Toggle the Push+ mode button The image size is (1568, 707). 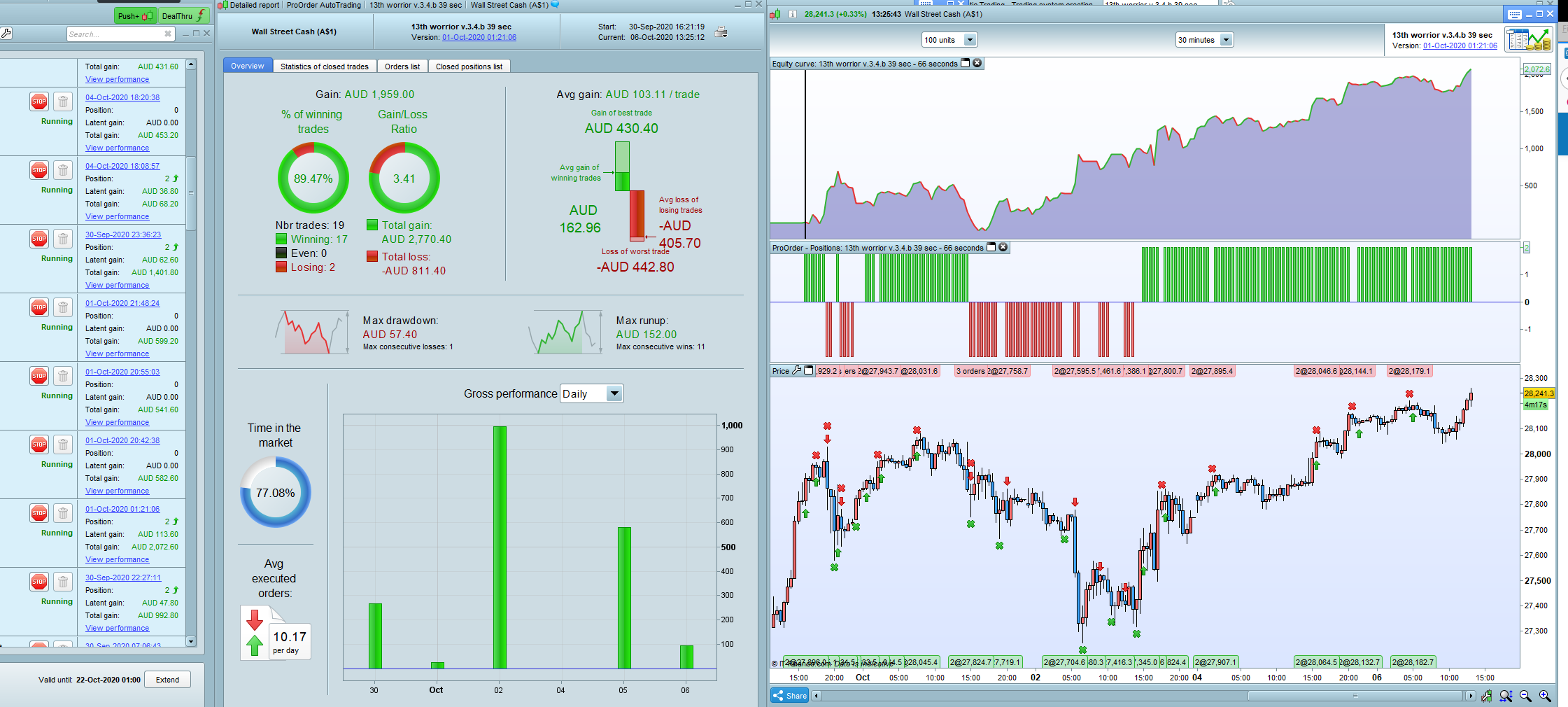tap(135, 15)
